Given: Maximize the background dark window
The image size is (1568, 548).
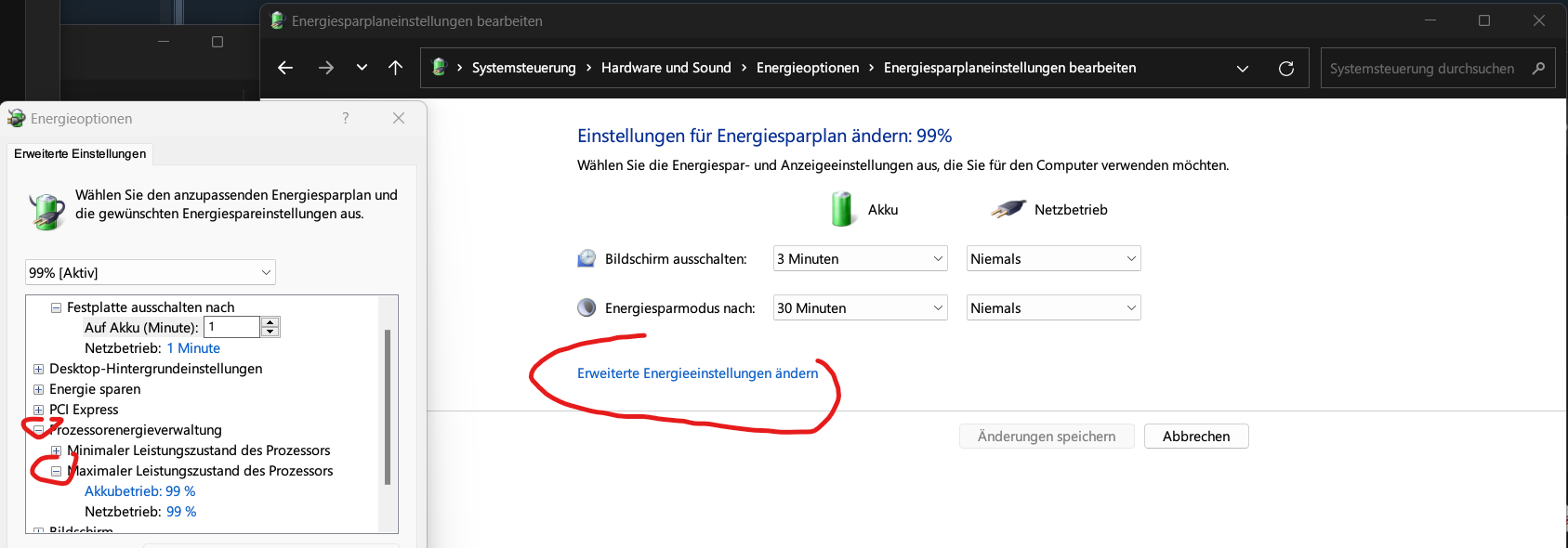Looking at the screenshot, I should tap(217, 42).
